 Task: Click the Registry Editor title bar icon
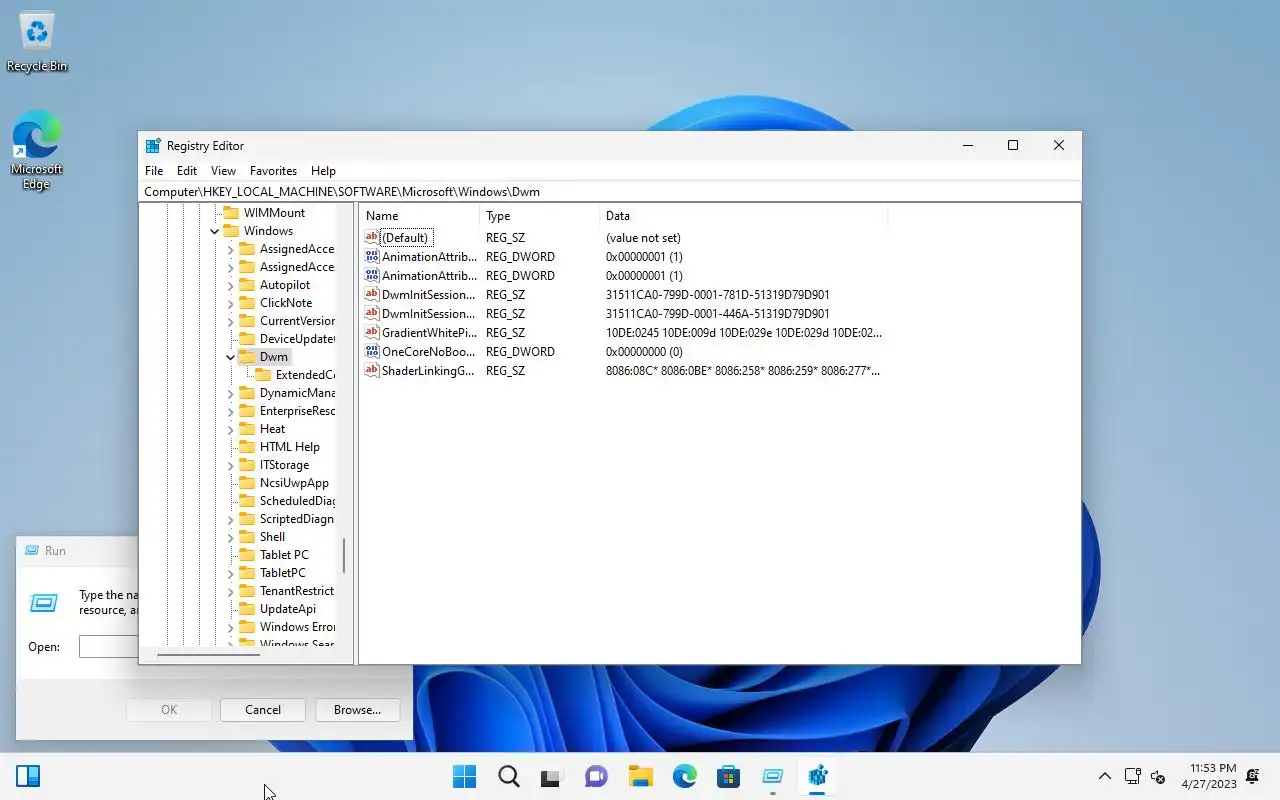coord(153,146)
